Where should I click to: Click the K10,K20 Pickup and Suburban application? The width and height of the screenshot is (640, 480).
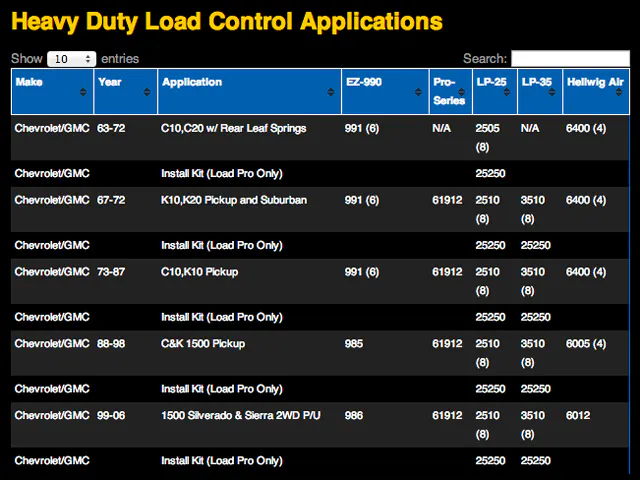click(234, 201)
